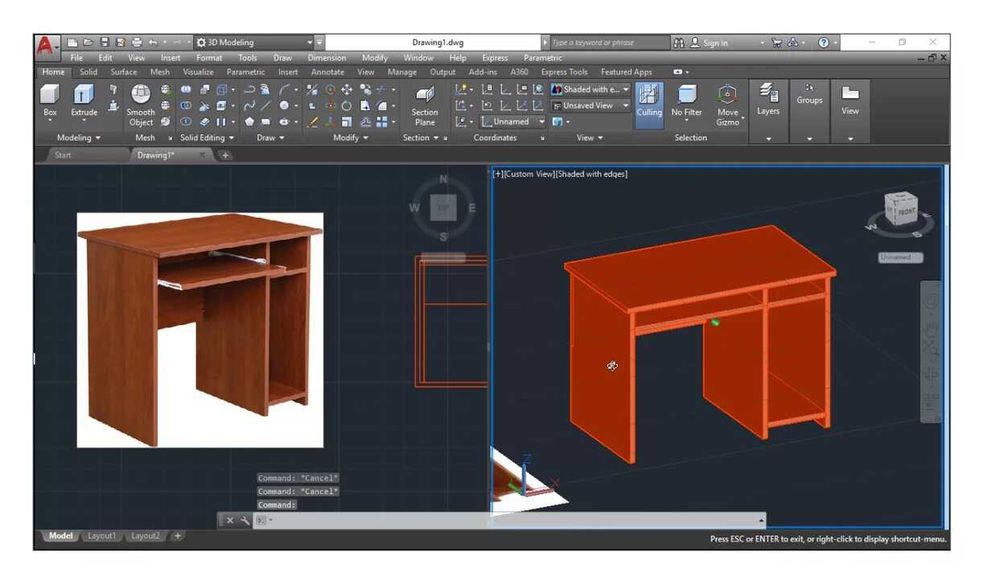Click the [Custom View] viewport label
The height and width of the screenshot is (580, 1000).
tap(529, 174)
